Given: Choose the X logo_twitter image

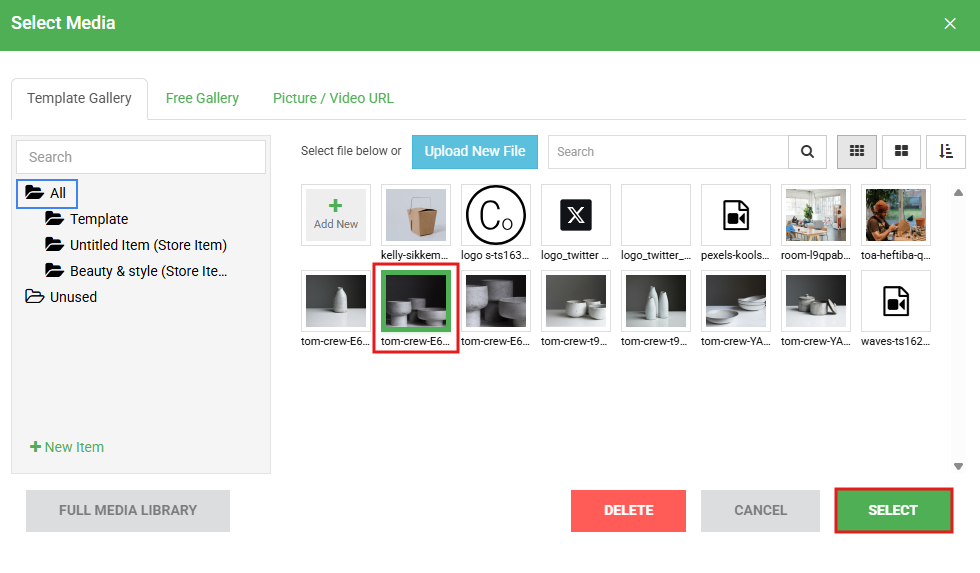Looking at the screenshot, I should click(576, 215).
